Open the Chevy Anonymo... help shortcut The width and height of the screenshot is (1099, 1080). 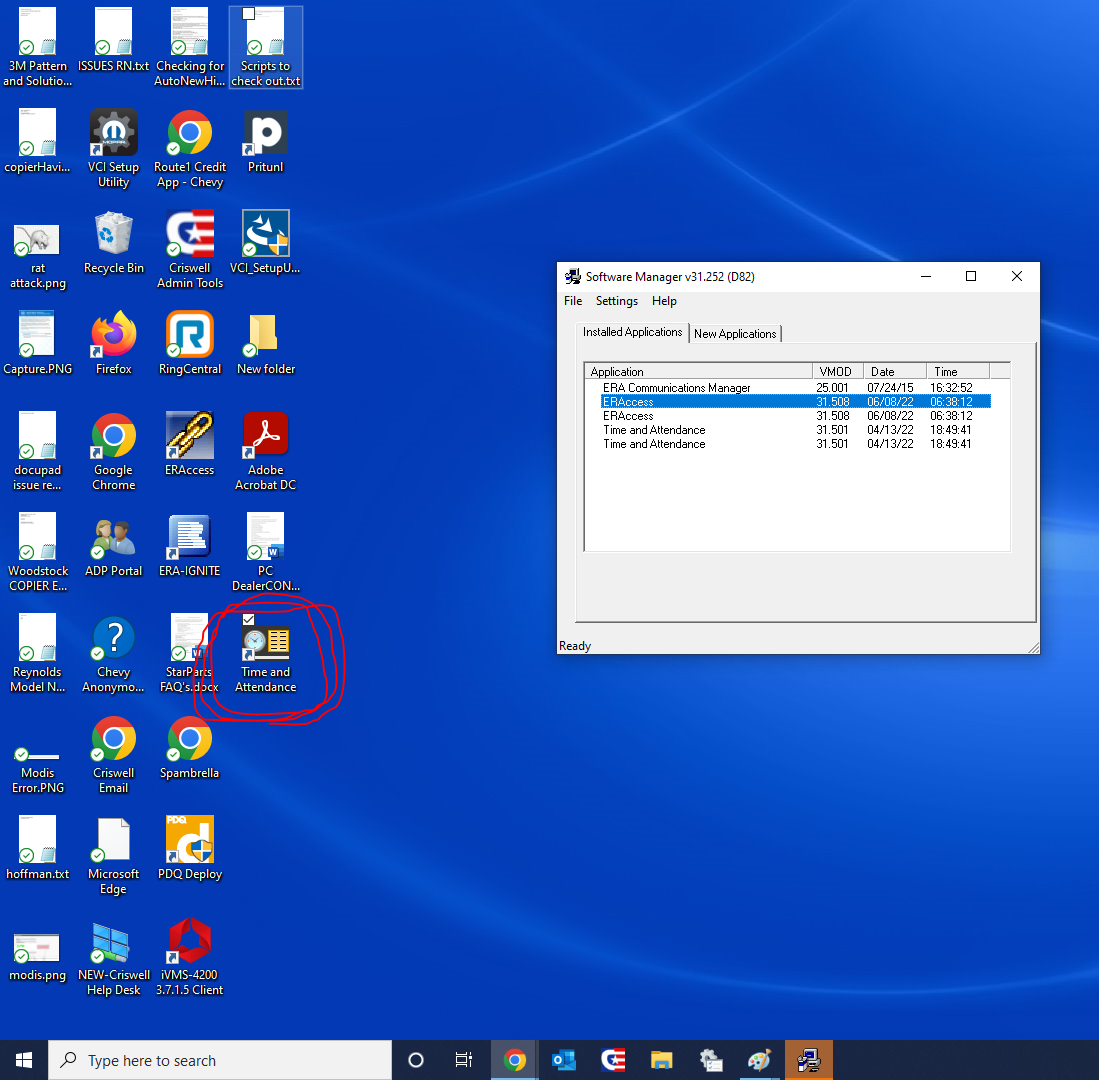[114, 653]
